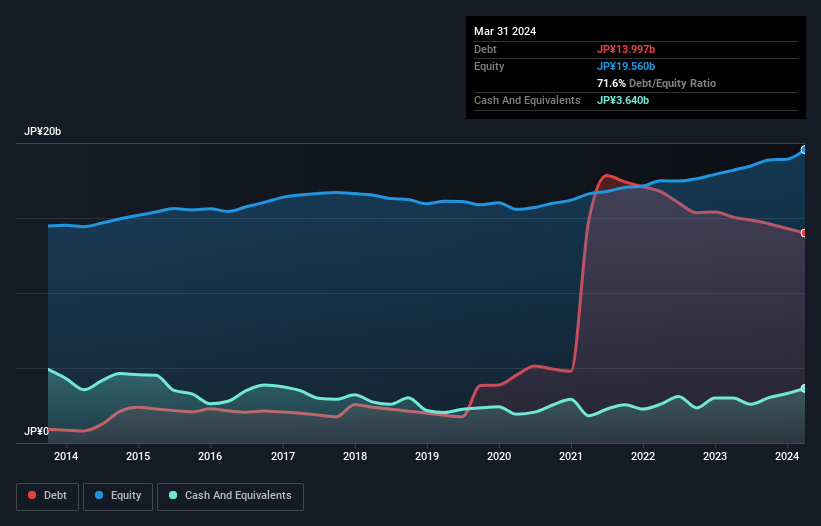
Task: Select the 2022 x-axis label
Action: point(643,456)
